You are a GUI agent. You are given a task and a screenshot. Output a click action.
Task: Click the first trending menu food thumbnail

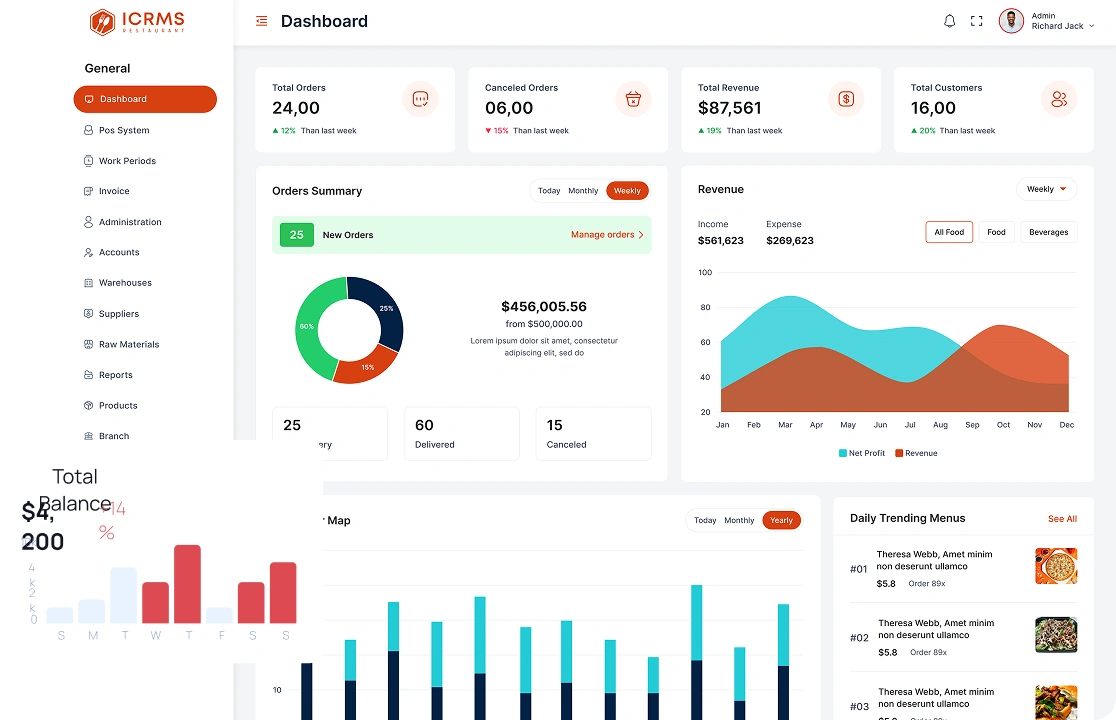tap(1056, 566)
